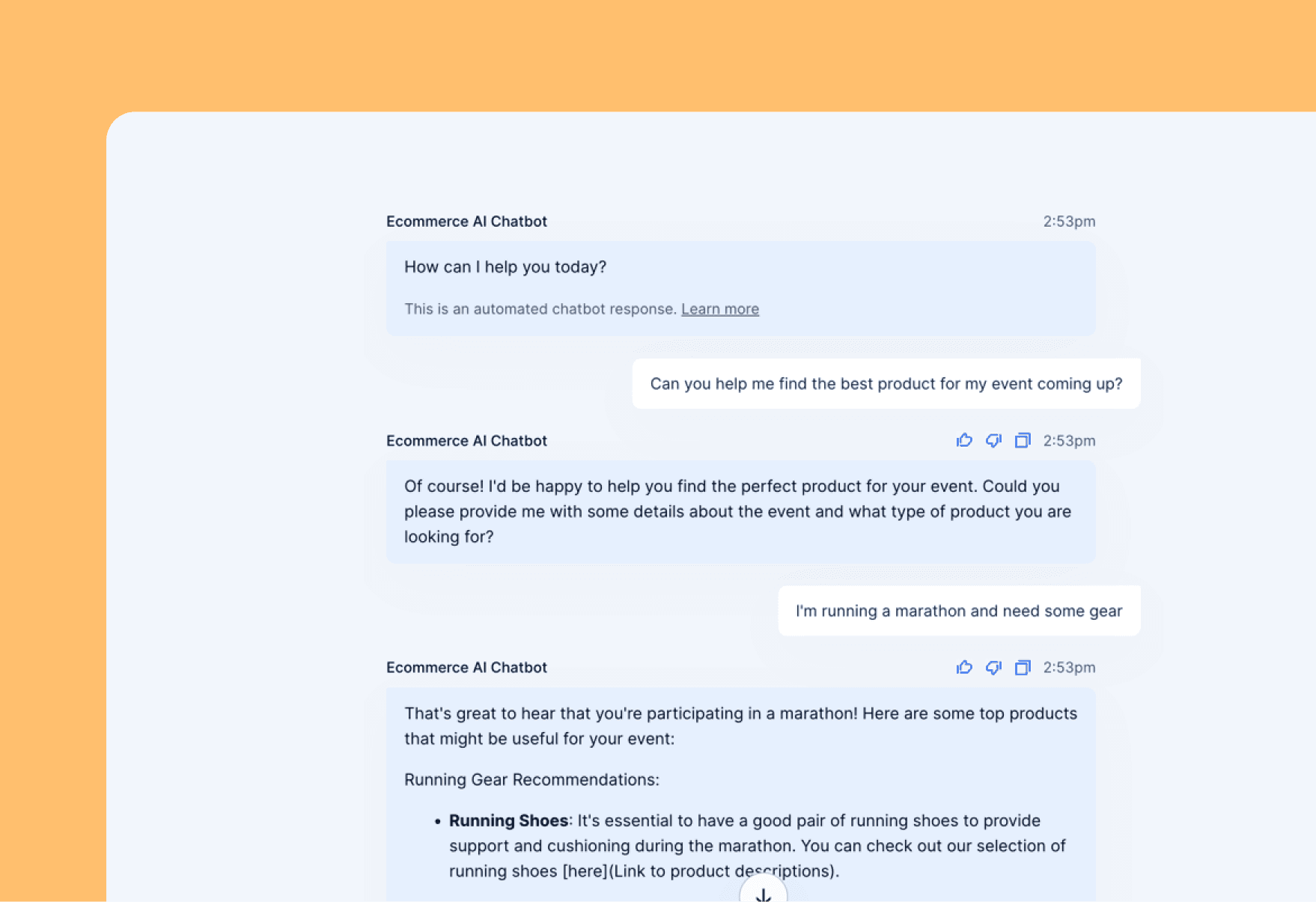Select the copy icon beside the first 2:53pm timestamp
Viewport: 1316px width, 902px height.
pos(1023,440)
